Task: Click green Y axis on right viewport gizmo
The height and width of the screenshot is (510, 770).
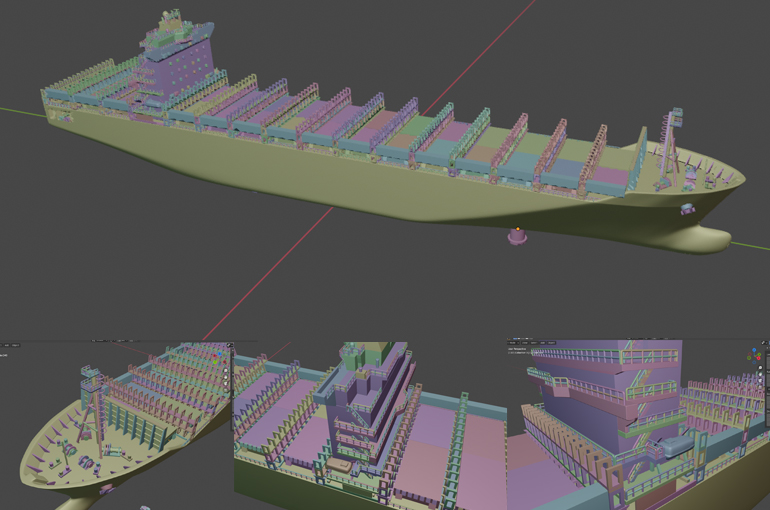Action: pos(759,354)
